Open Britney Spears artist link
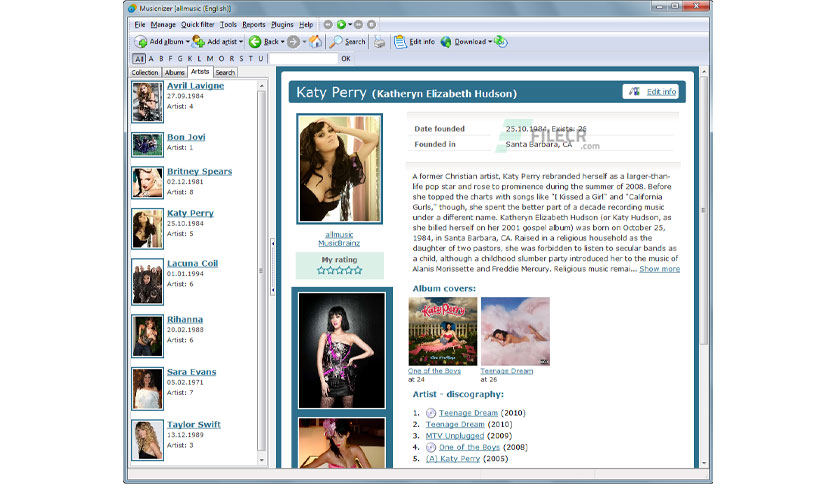The height and width of the screenshot is (484, 836). point(199,171)
